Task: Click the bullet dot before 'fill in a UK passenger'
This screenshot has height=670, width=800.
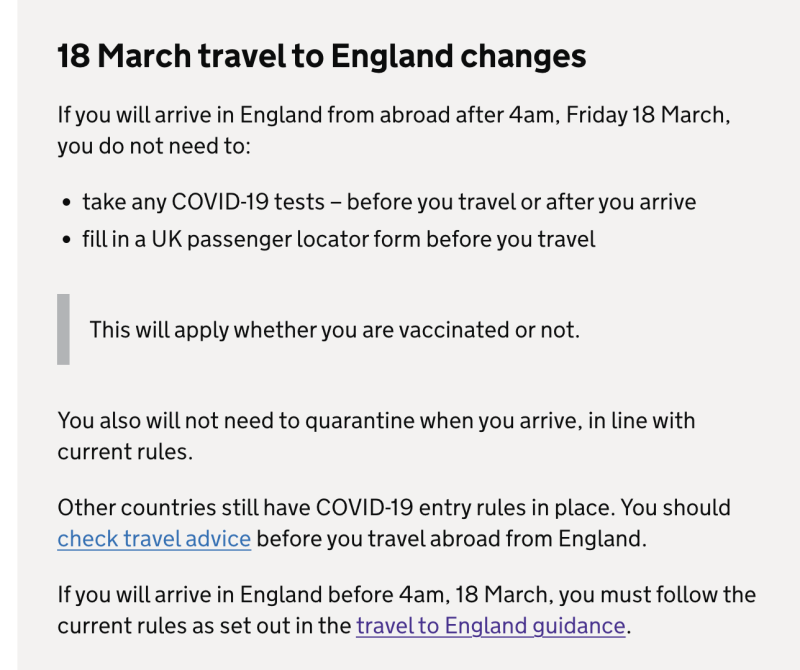Action: pos(66,240)
